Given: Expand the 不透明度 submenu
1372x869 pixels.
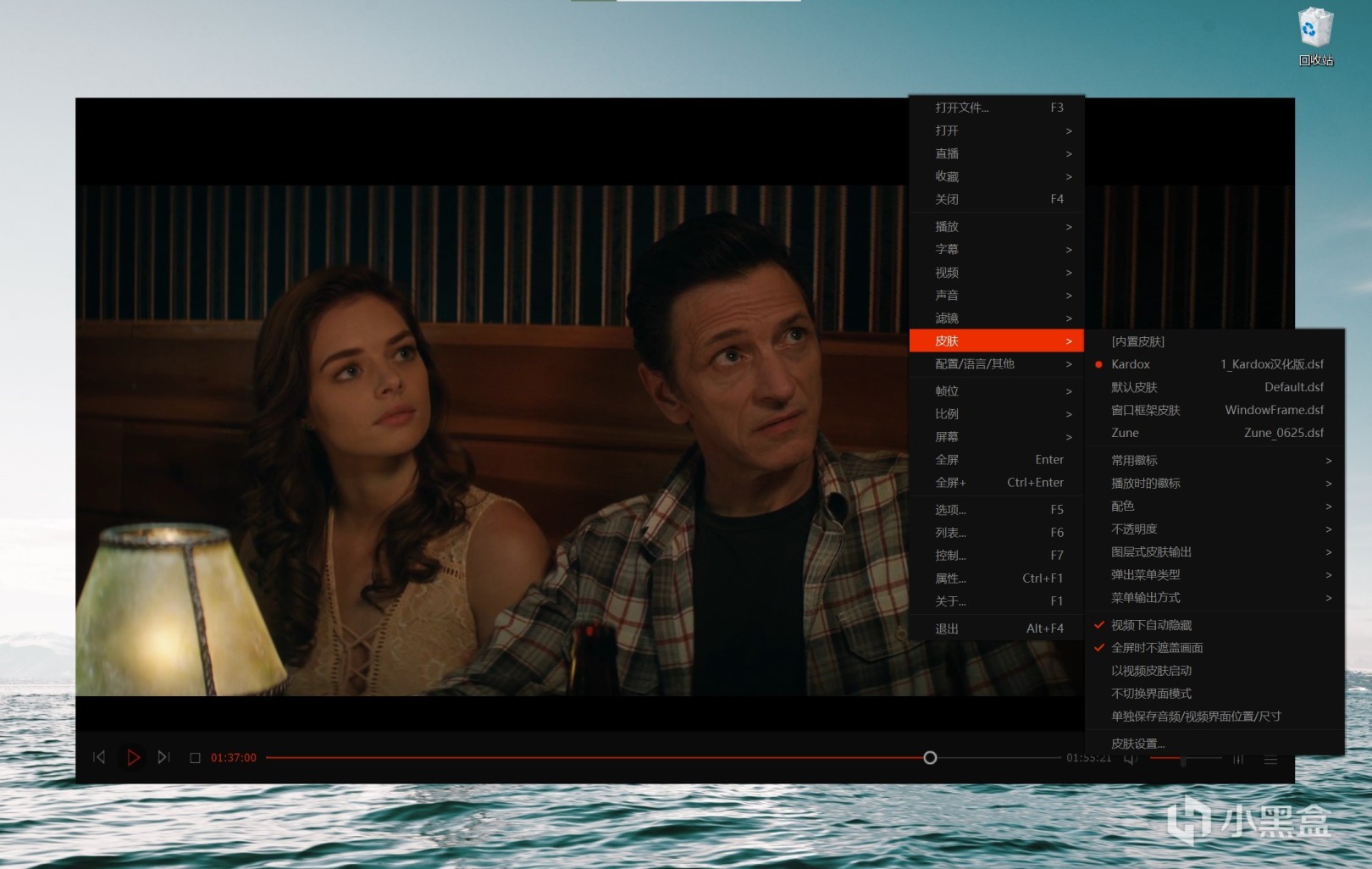Looking at the screenshot, I should tap(1215, 529).
